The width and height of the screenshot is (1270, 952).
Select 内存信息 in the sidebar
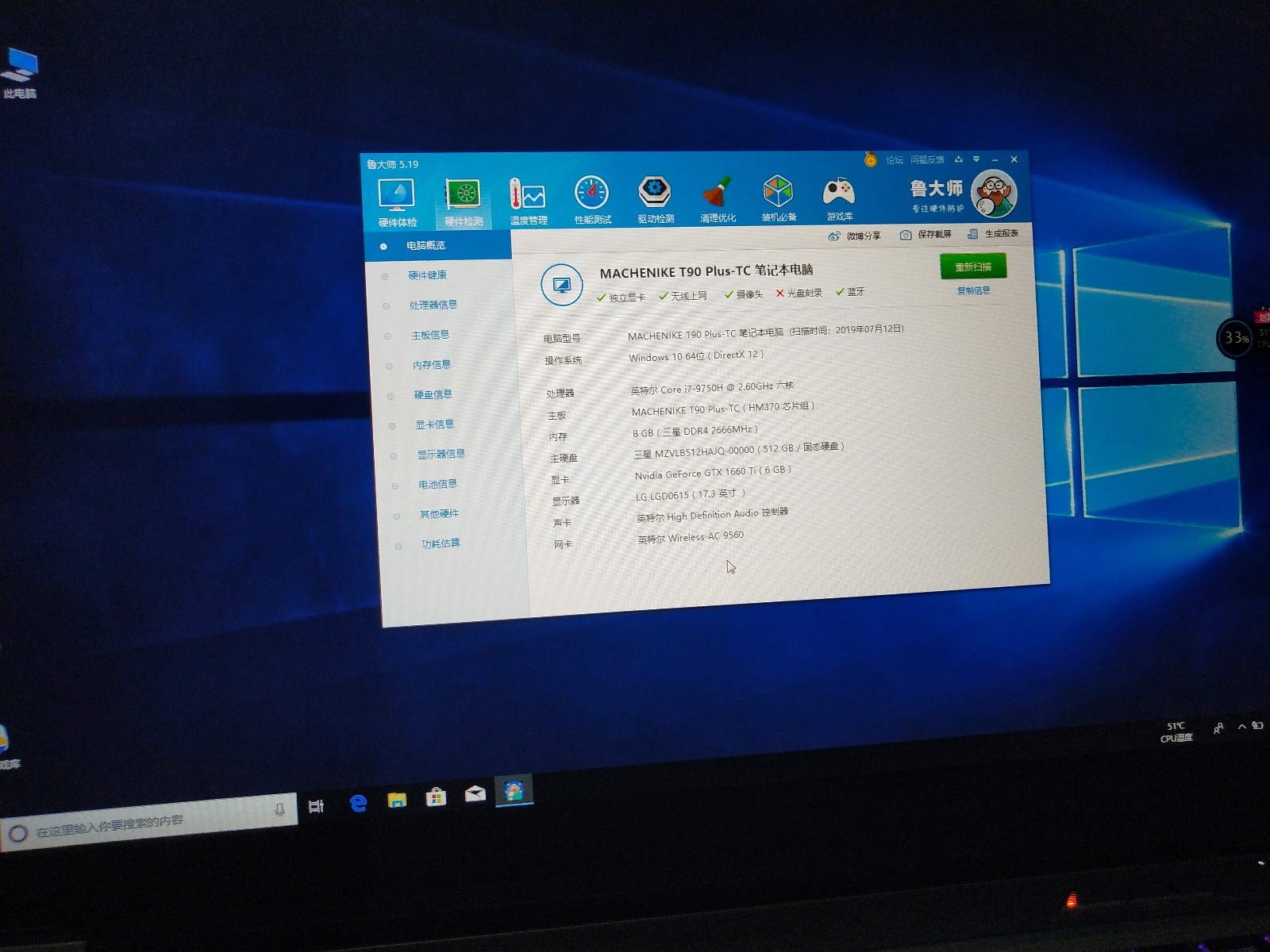click(432, 365)
